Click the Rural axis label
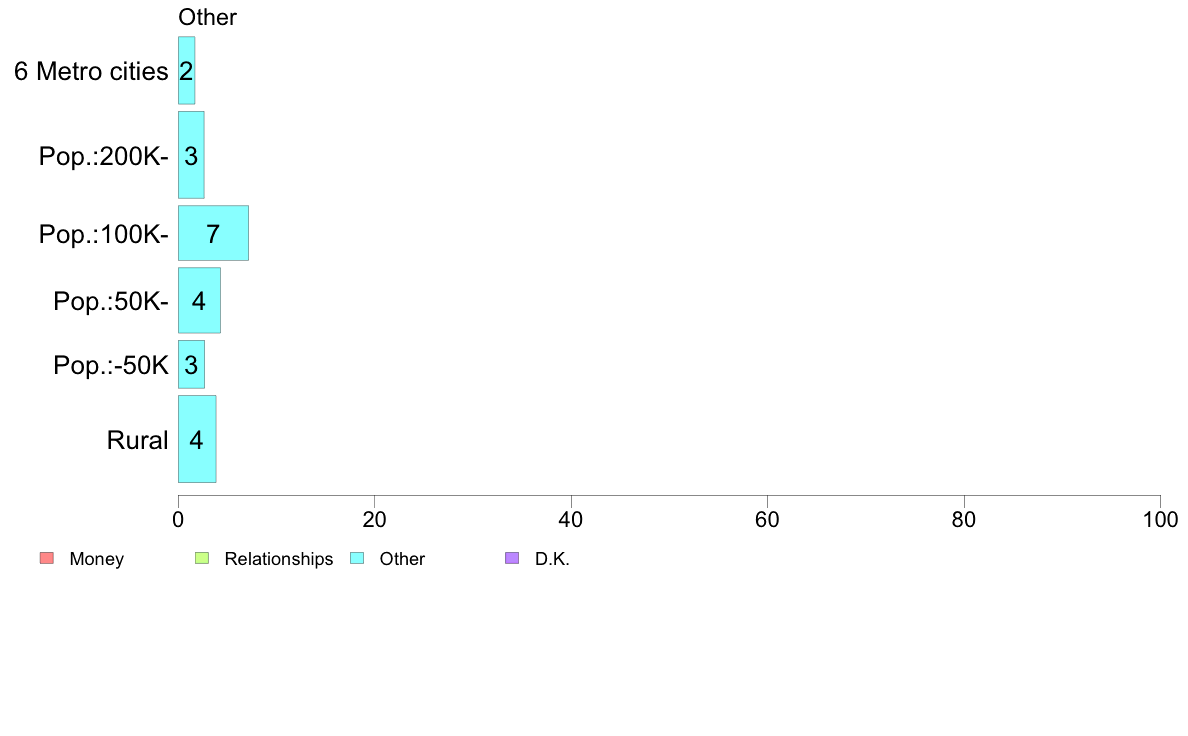Viewport: 1188px width, 736px height. coord(137,440)
